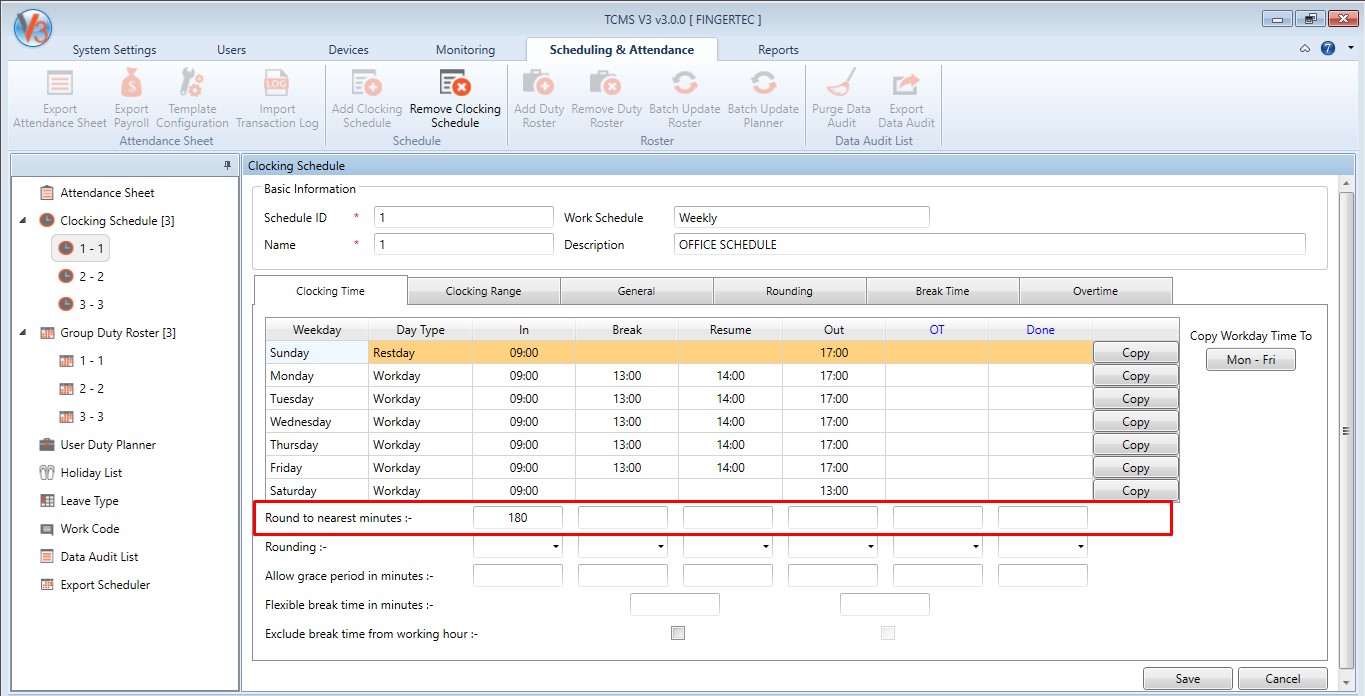
Task: Click Export Payroll ribbon icon
Action: (131, 98)
